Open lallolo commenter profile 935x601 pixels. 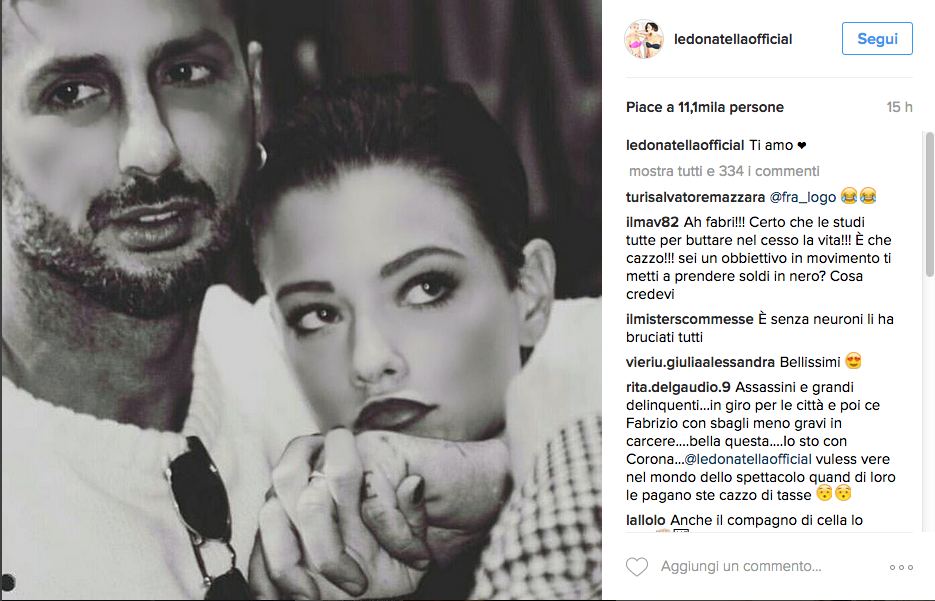point(646,521)
